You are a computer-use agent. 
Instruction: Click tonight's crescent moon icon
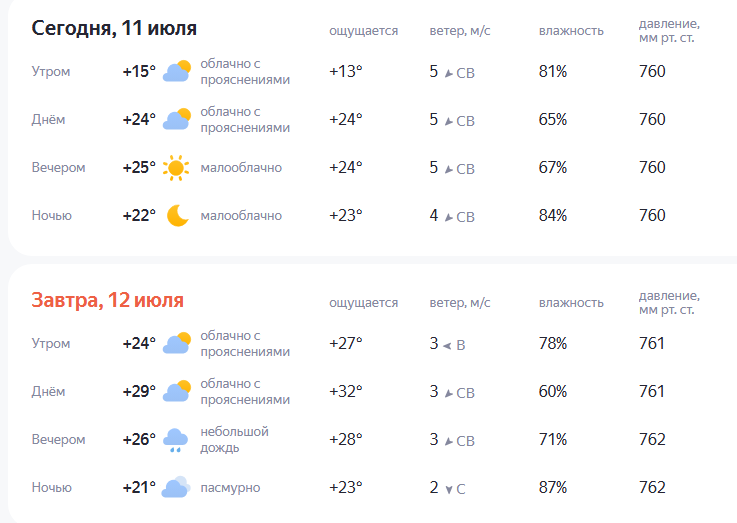177,216
